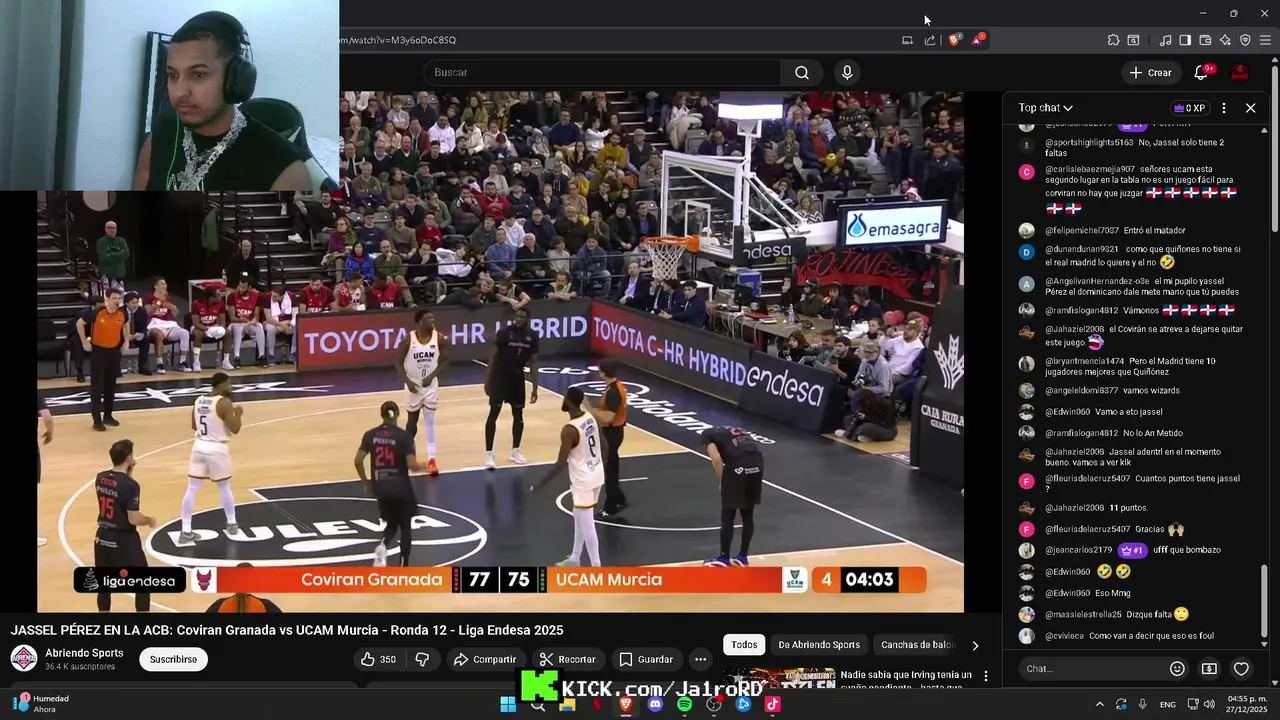Viewport: 1280px width, 720px height.
Task: Open the chat three-dot options menu
Action: (1224, 108)
